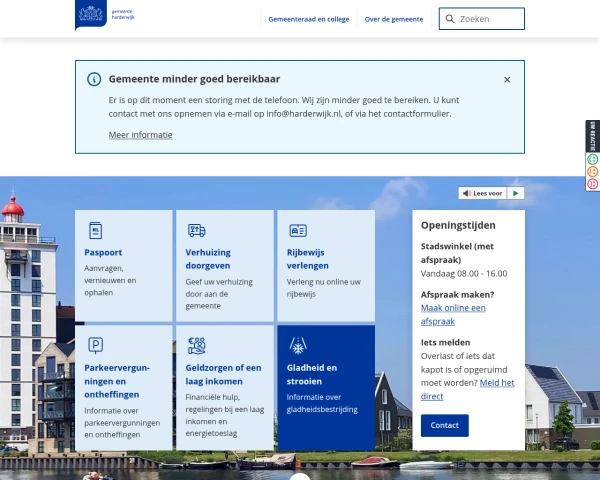This screenshot has width=600, height=480.
Task: Open Gladheid en strooien heading link
Action: (312, 375)
